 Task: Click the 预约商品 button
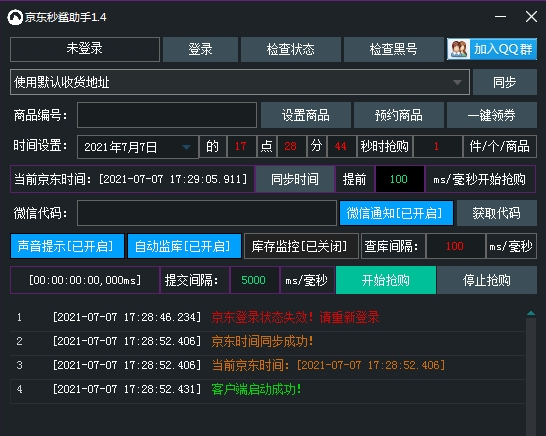(399, 115)
